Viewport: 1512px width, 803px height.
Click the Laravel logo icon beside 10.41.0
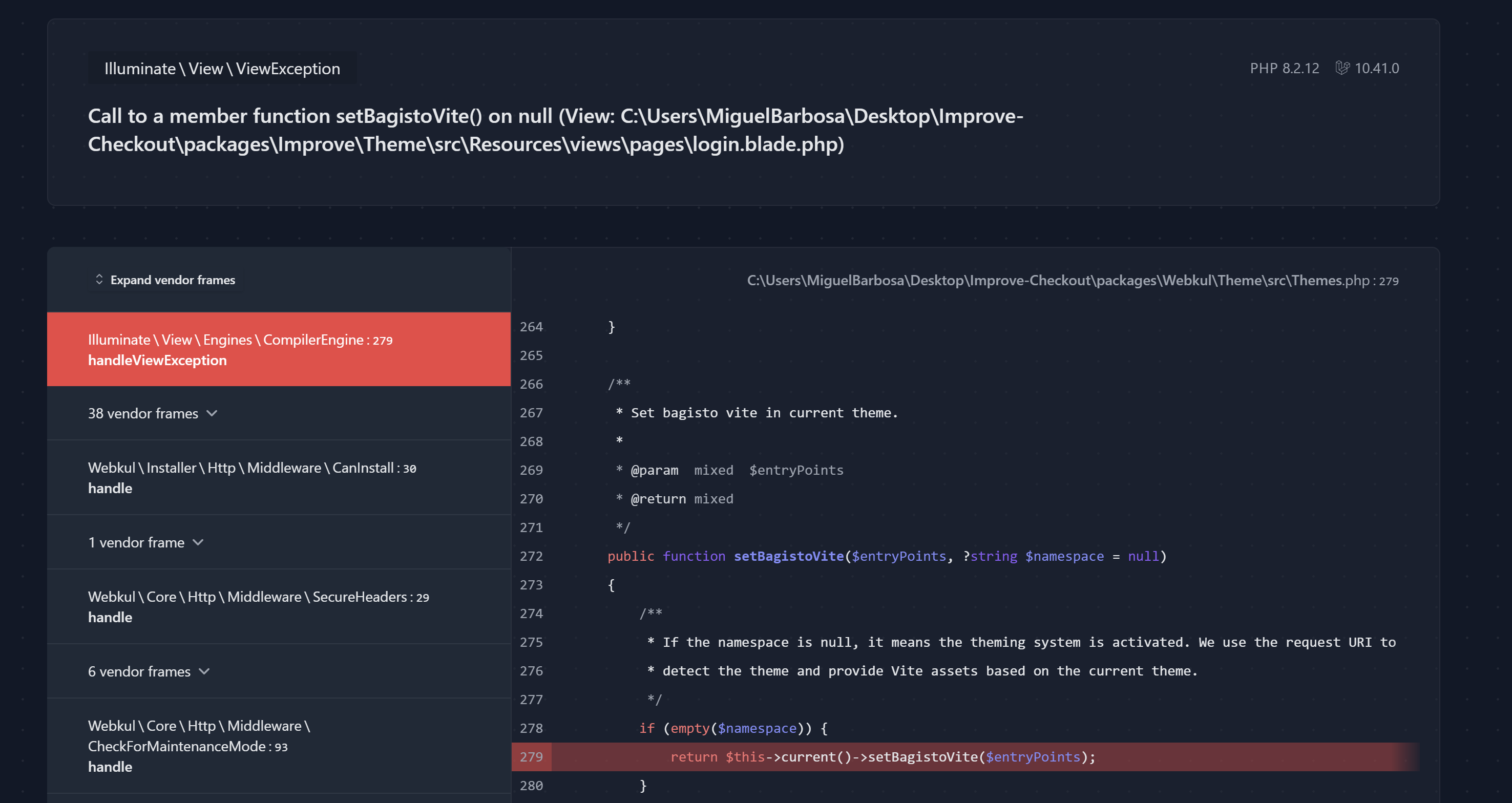point(1342,68)
